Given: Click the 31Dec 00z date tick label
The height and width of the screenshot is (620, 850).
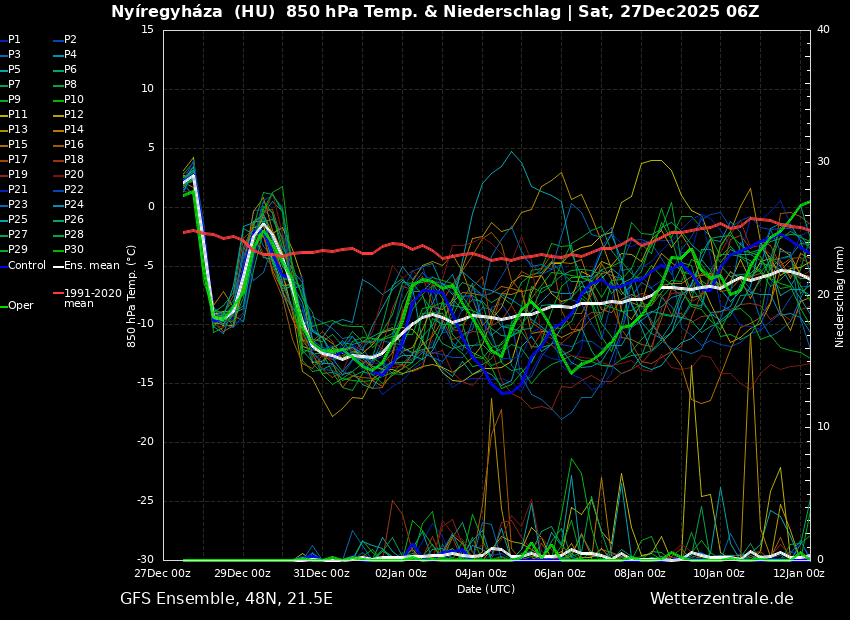Looking at the screenshot, I should (x=321, y=574).
